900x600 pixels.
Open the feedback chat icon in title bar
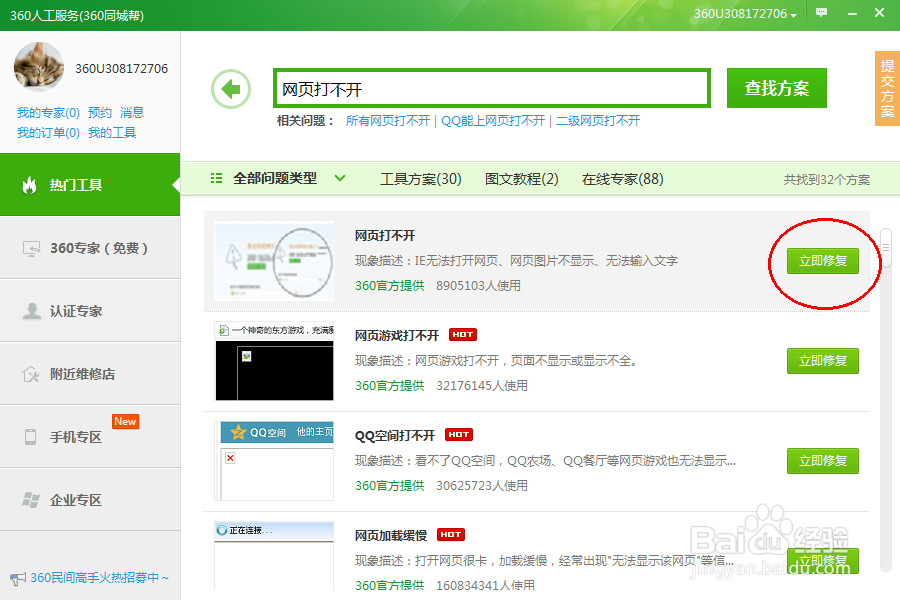click(822, 12)
